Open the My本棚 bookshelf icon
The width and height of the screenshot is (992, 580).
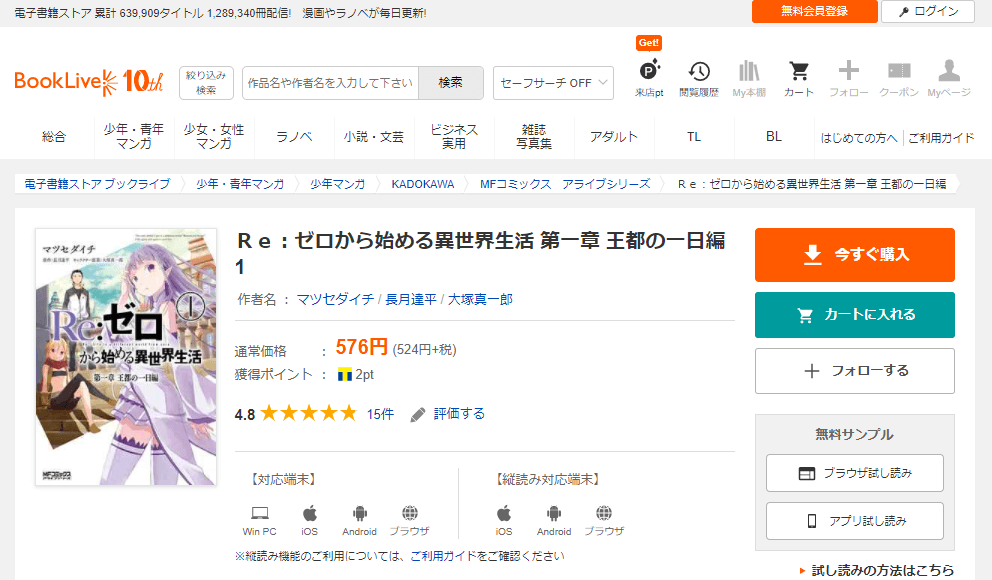coord(749,76)
